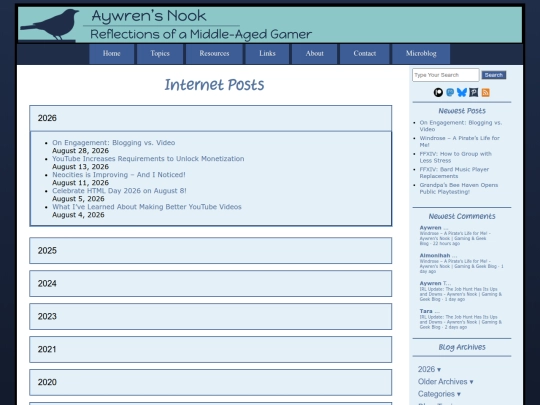Expand the 2025 posts section
Viewport: 540px width, 405px height.
point(210,250)
